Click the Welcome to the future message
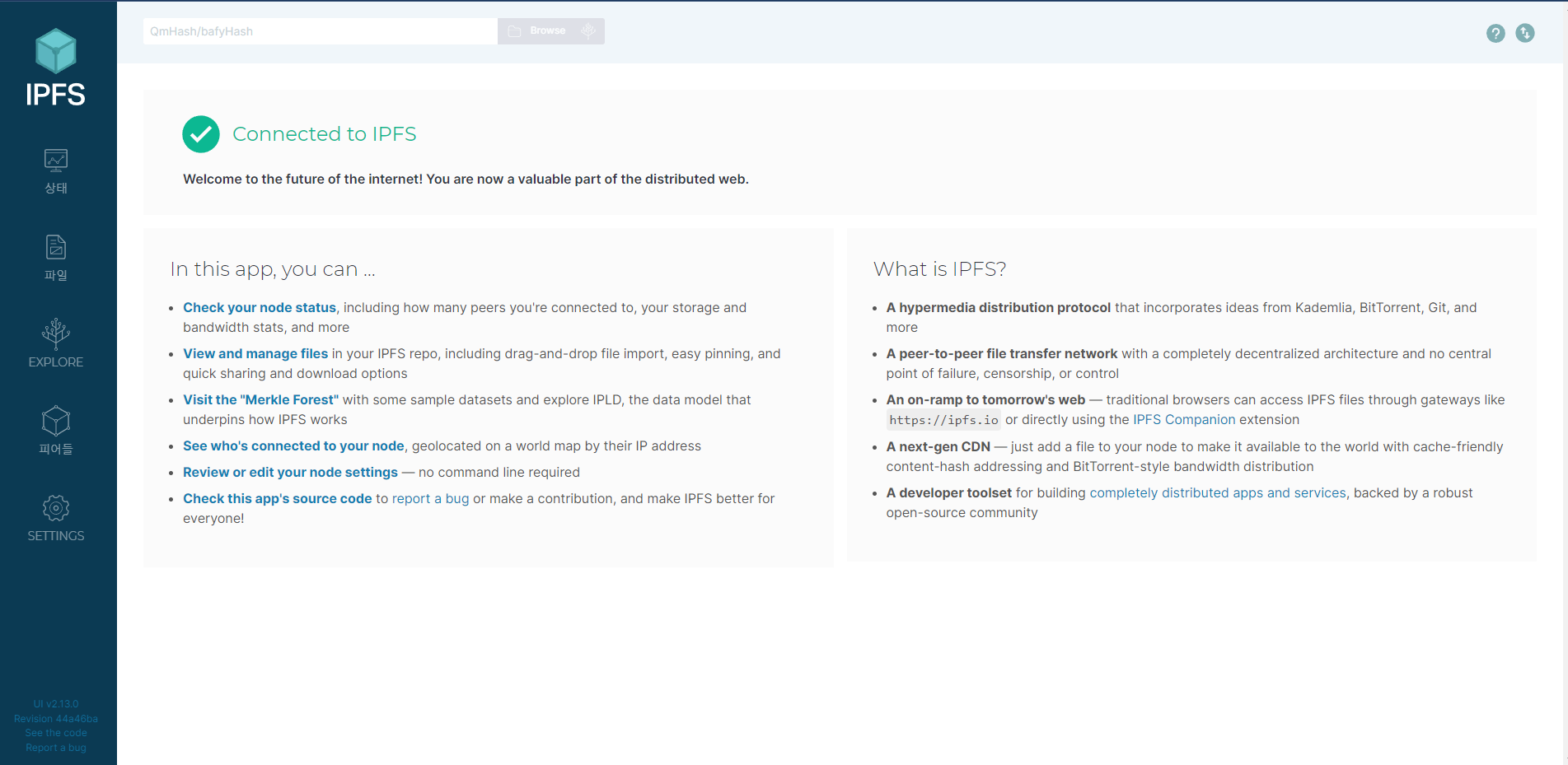 [466, 179]
